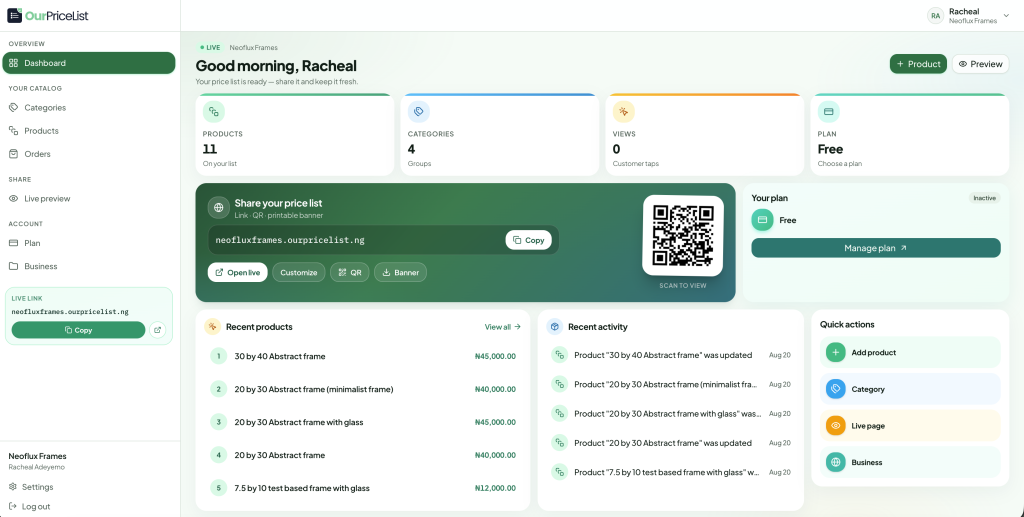This screenshot has width=1024, height=517.
Task: Open live link external icon in sidebar
Action: point(157,330)
